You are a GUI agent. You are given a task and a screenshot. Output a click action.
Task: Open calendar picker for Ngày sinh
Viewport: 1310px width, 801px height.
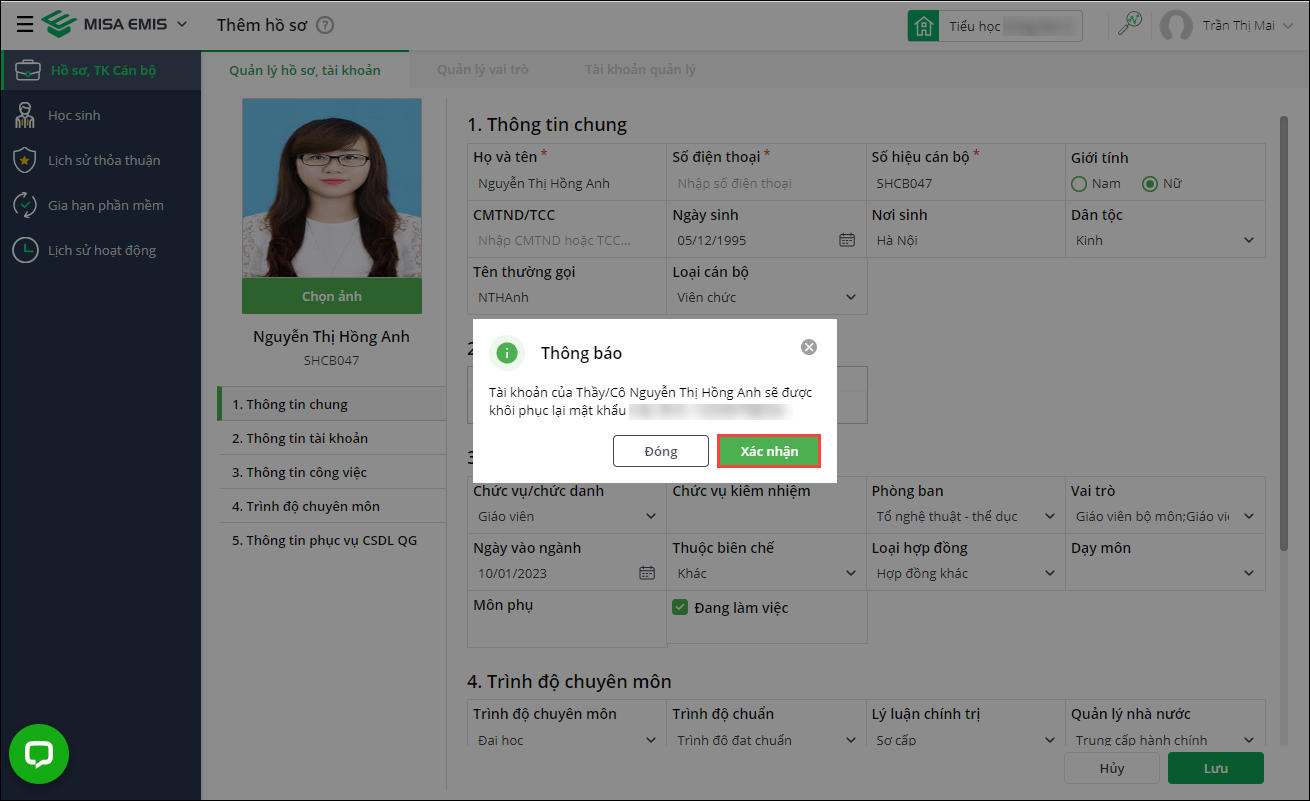click(x=847, y=240)
